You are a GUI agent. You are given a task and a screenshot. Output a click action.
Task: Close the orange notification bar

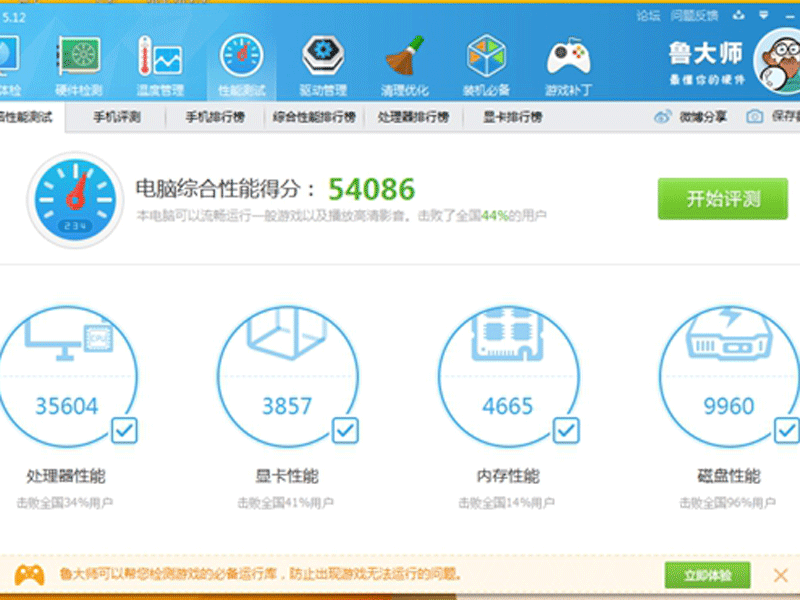(x=781, y=576)
